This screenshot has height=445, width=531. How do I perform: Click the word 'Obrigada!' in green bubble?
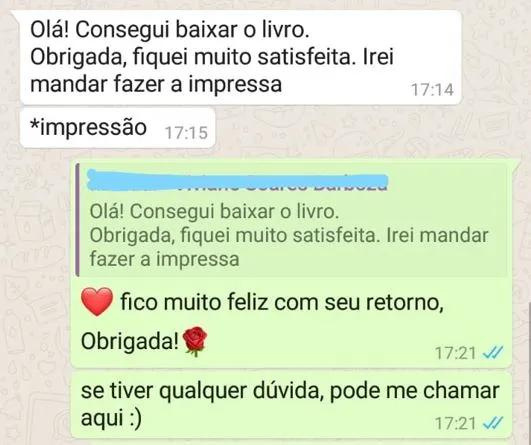(130, 341)
